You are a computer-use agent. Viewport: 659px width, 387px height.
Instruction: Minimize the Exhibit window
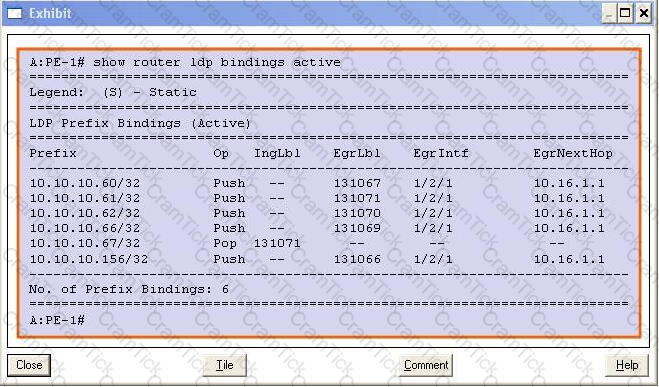[609, 13]
